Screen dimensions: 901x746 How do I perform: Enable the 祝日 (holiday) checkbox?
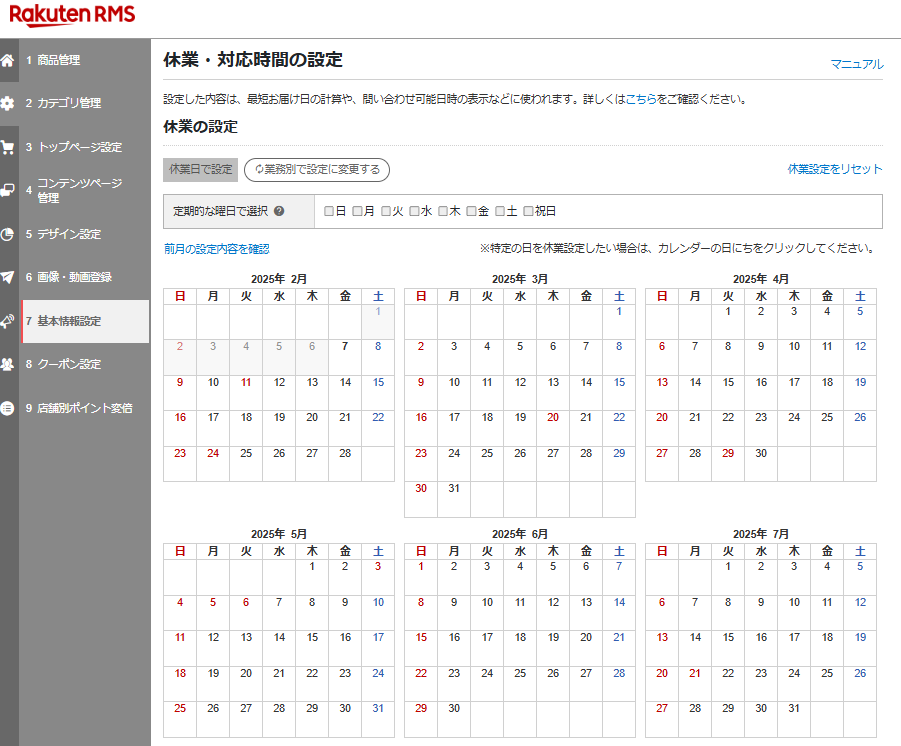pos(528,211)
